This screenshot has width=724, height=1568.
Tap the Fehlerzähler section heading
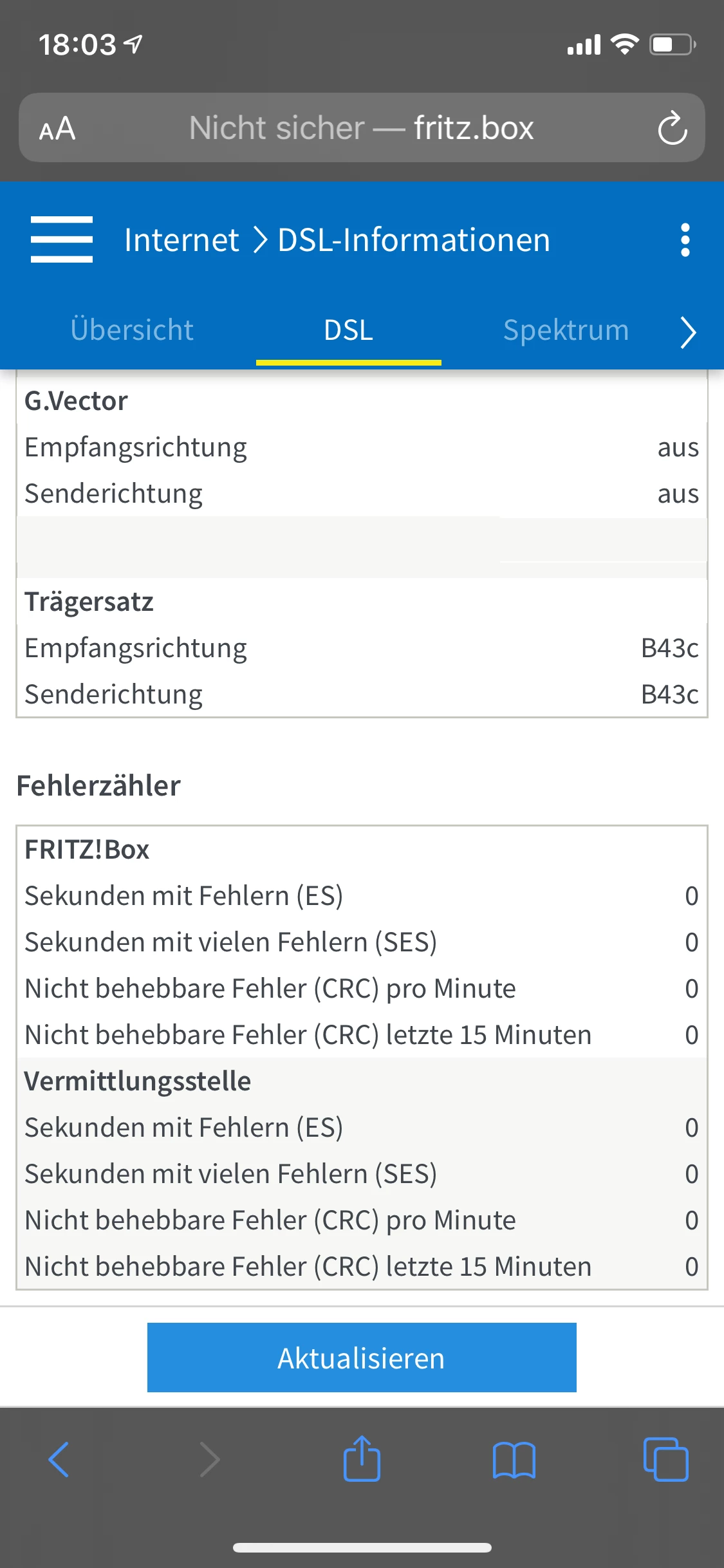pyautogui.click(x=98, y=786)
